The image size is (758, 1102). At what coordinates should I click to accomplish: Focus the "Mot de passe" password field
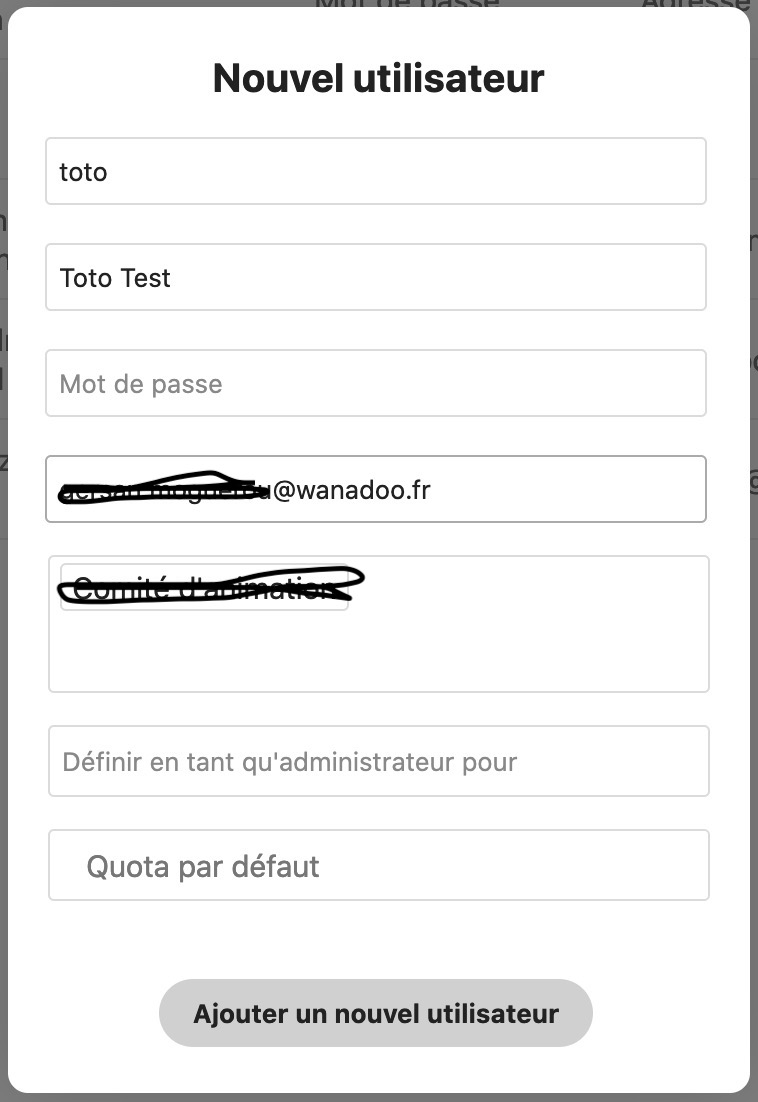click(x=375, y=383)
